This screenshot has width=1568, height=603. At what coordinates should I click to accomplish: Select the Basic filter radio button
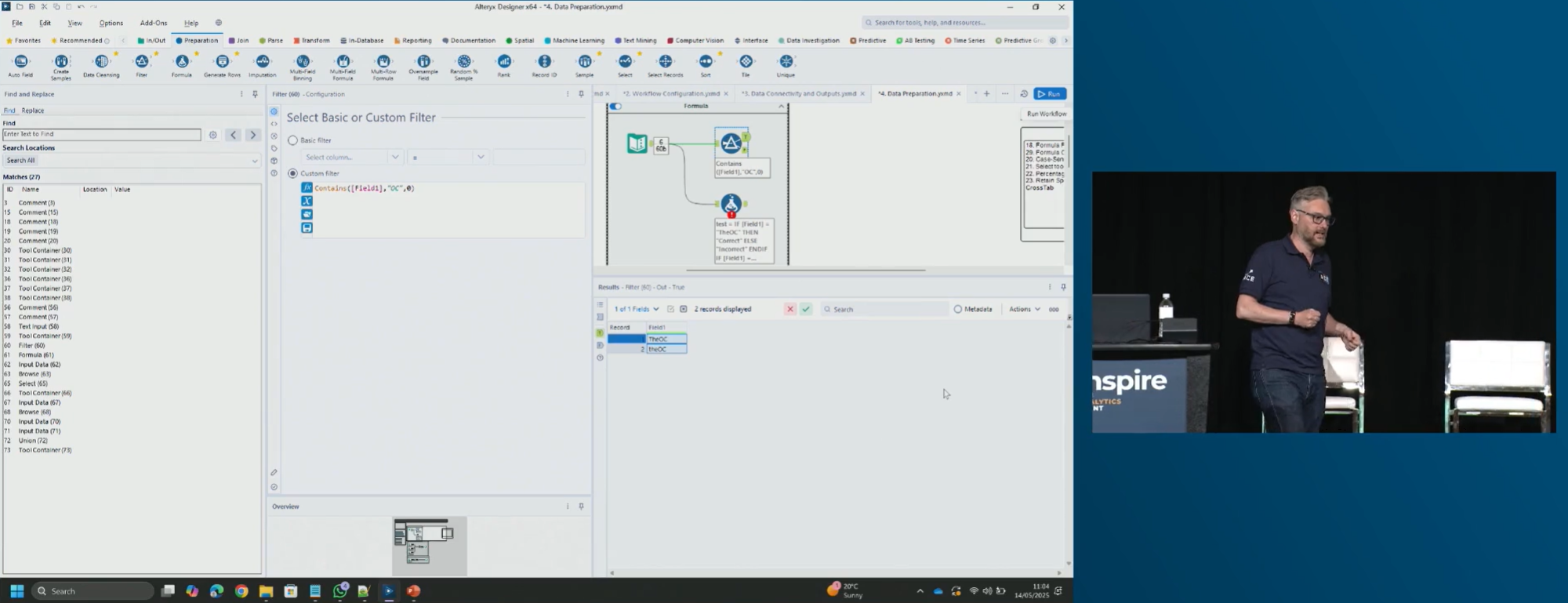pyautogui.click(x=293, y=140)
